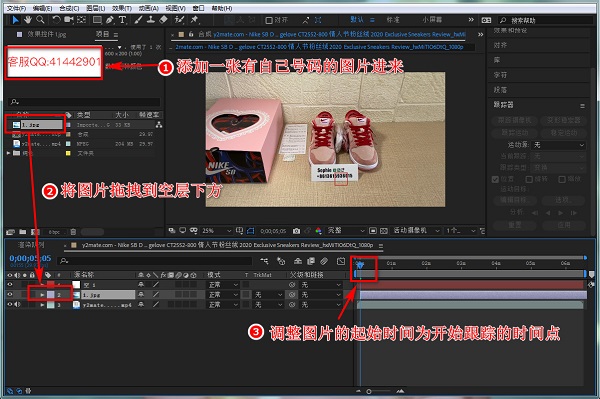The height and width of the screenshot is (399, 600).
Task: Select the Brush tool
Action: [x=138, y=20]
